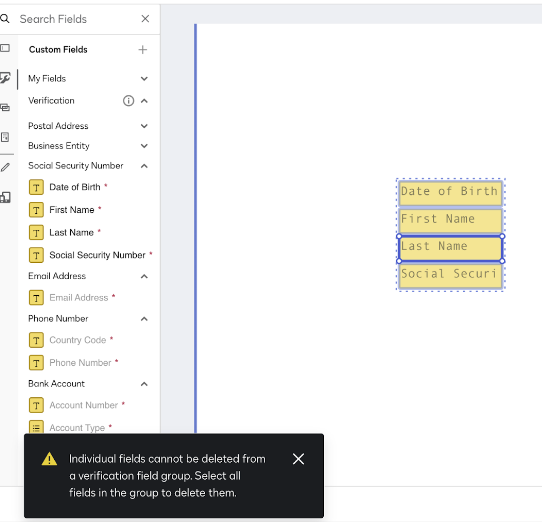Viewport: 542px width, 522px height.
Task: Click First Name field icon in list
Action: 36,210
